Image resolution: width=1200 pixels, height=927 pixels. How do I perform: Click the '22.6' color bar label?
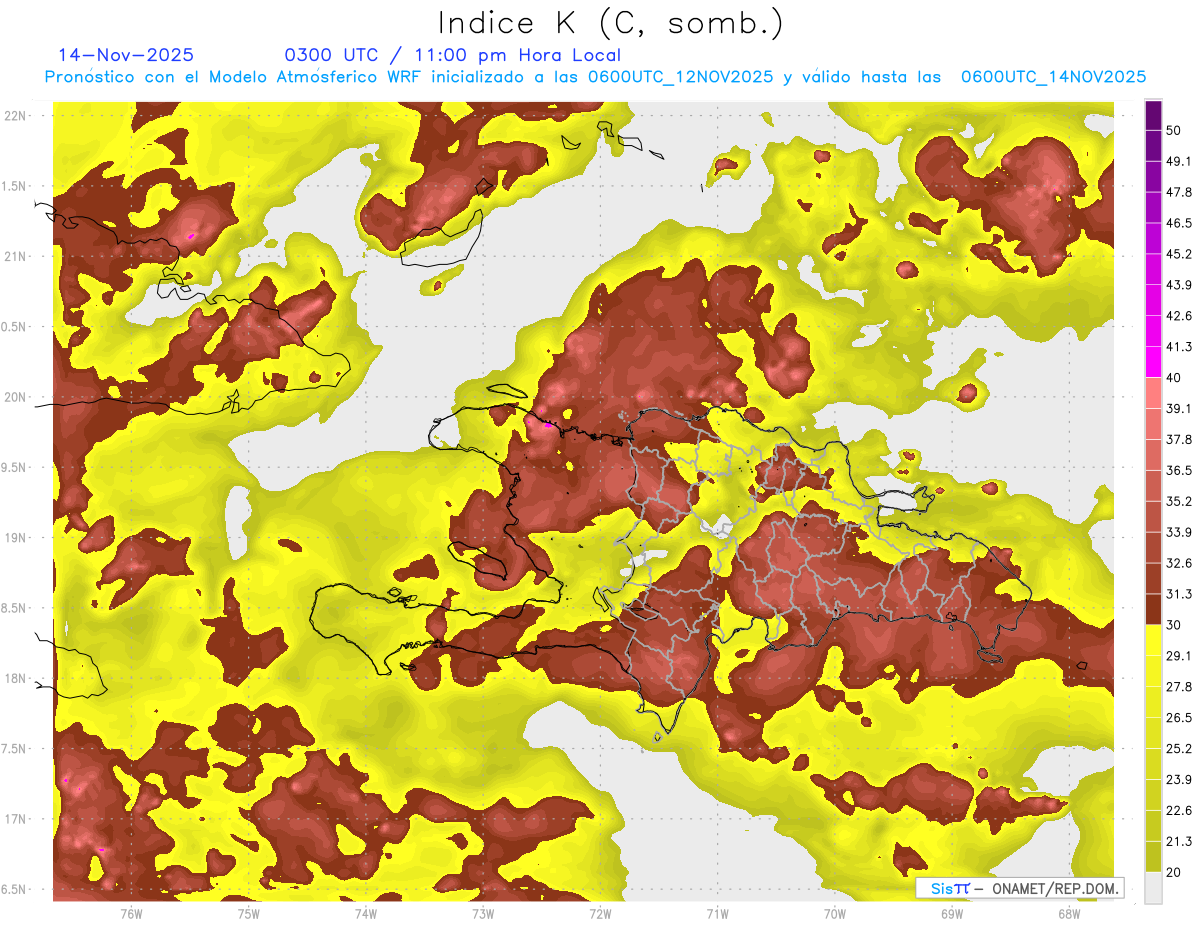click(x=1178, y=811)
